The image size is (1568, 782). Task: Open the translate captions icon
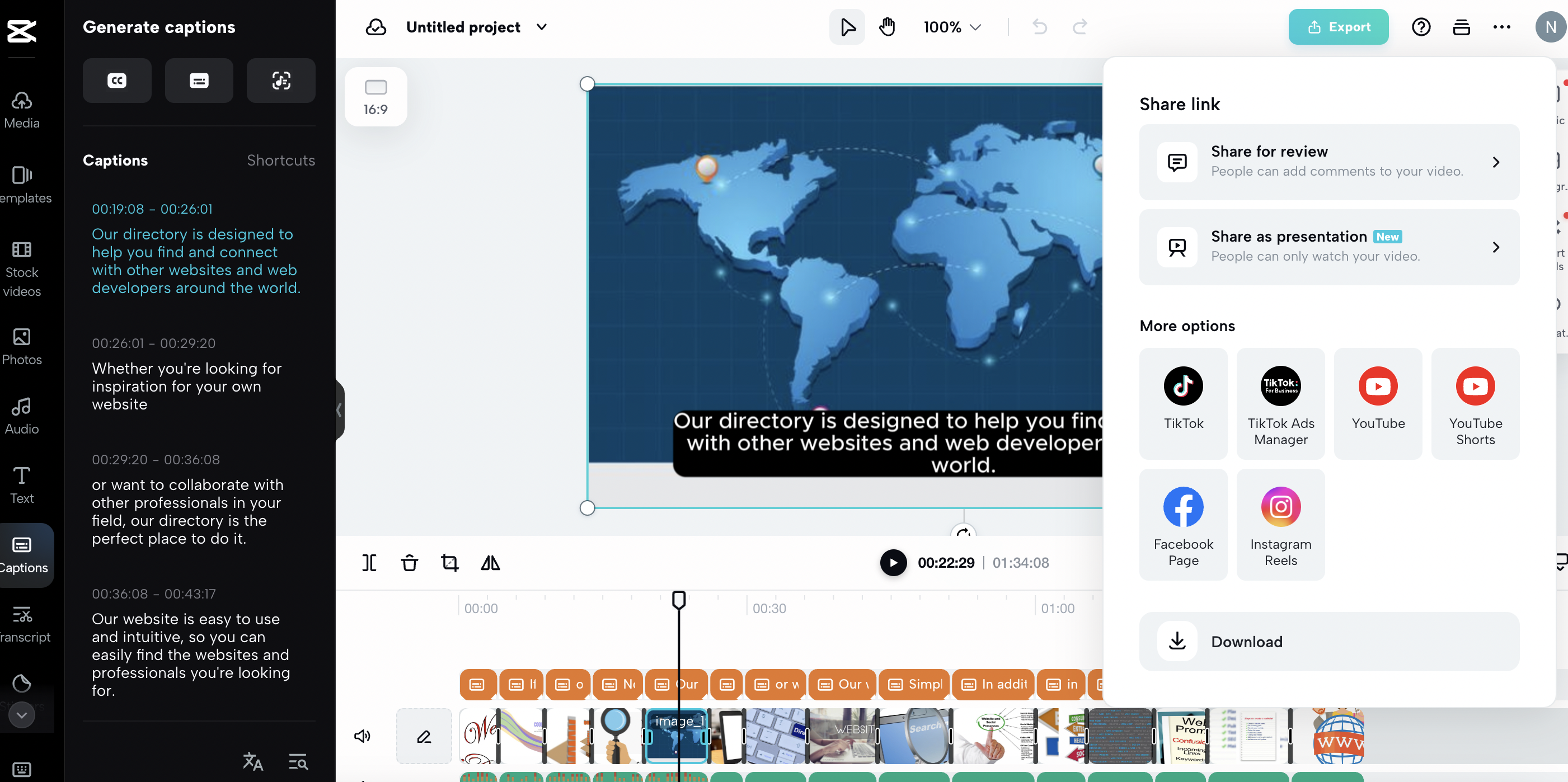[x=252, y=761]
